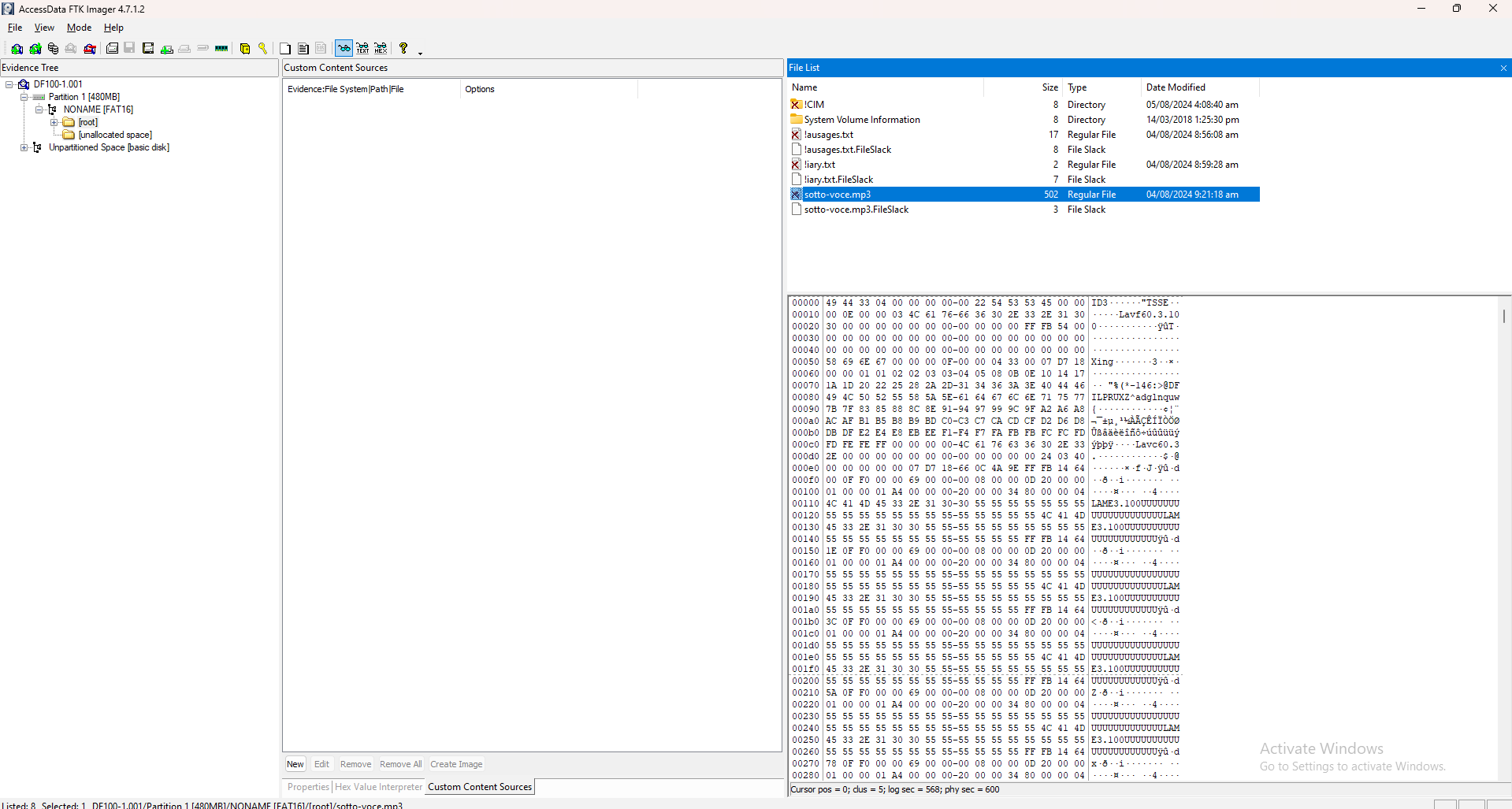The image size is (1512, 809).
Task: Click the Remove button
Action: click(355, 764)
